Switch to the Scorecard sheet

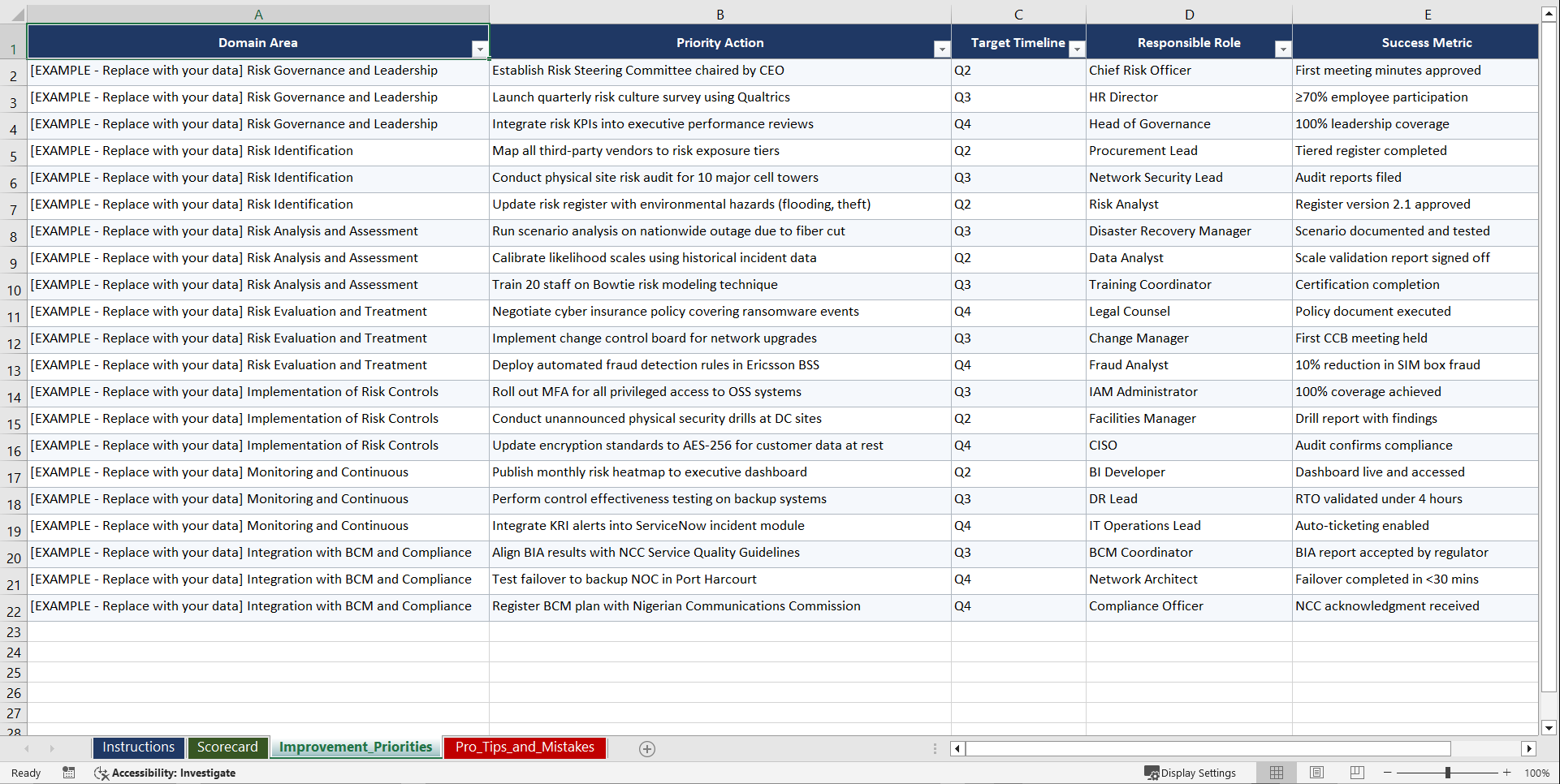227,747
